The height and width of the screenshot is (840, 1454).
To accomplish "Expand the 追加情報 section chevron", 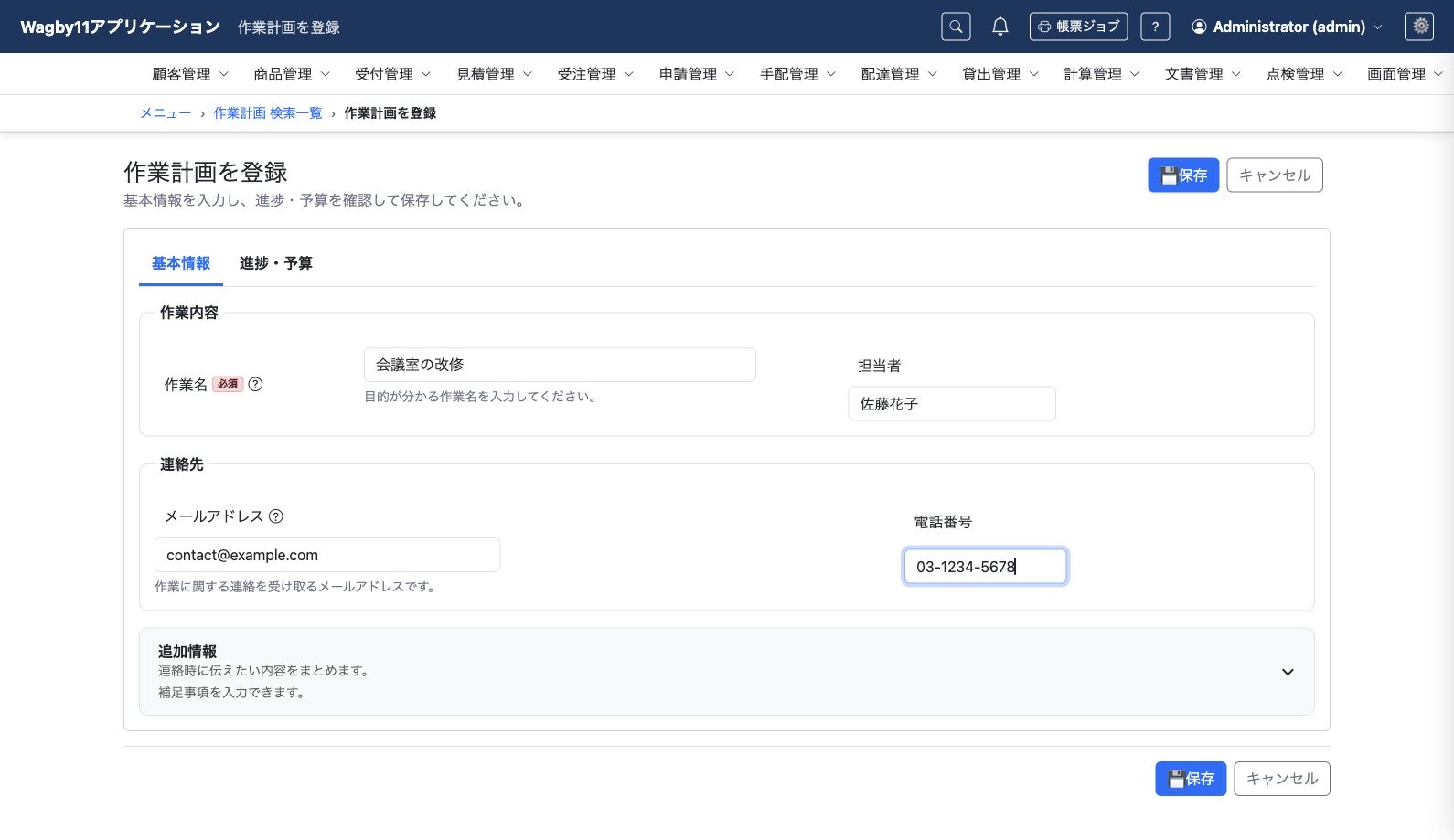I will click(x=1288, y=672).
